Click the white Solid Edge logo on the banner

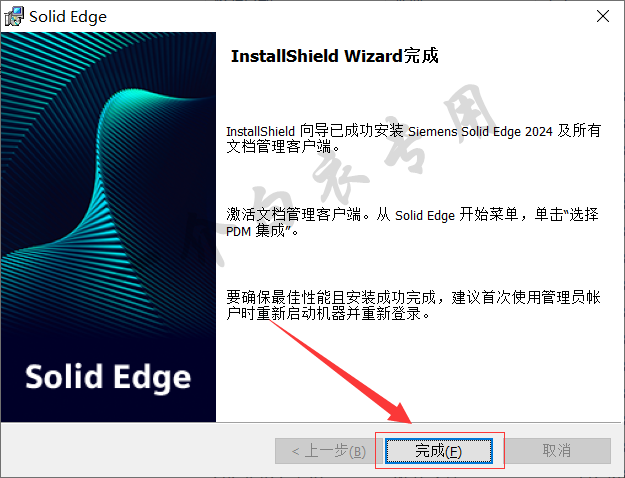click(108, 378)
